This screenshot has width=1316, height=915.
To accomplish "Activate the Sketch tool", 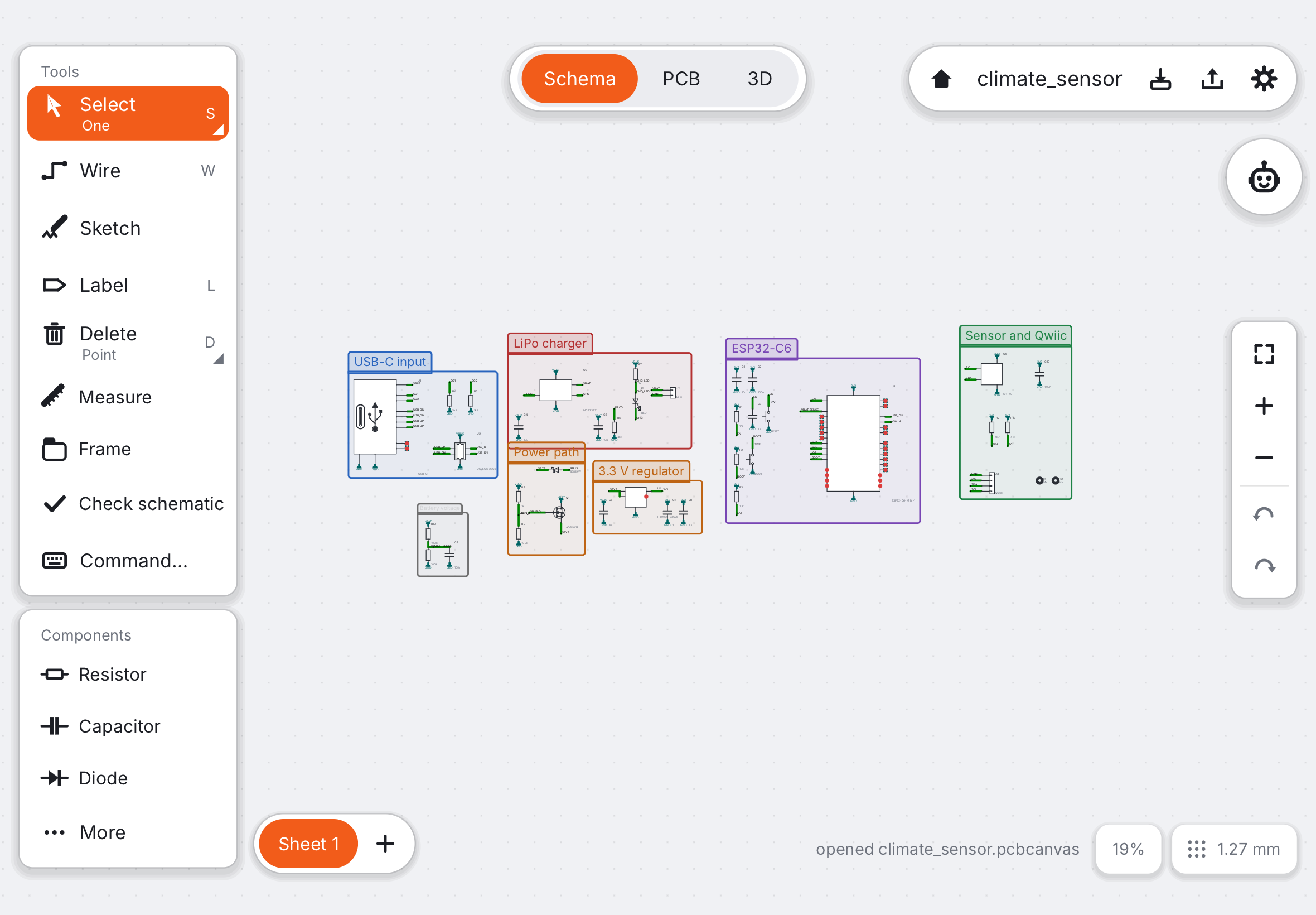I will pyautogui.click(x=128, y=228).
